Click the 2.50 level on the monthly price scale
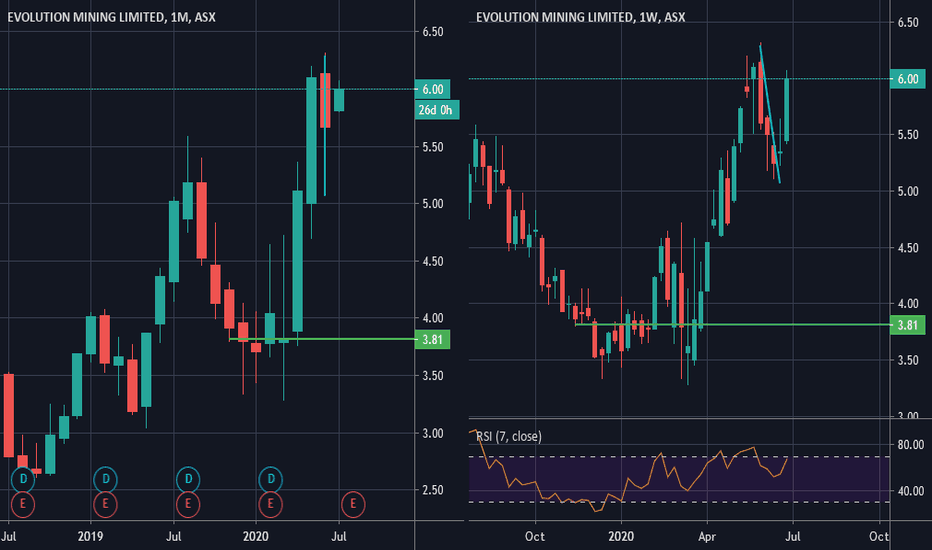Image resolution: width=932 pixels, height=550 pixels. (433, 490)
